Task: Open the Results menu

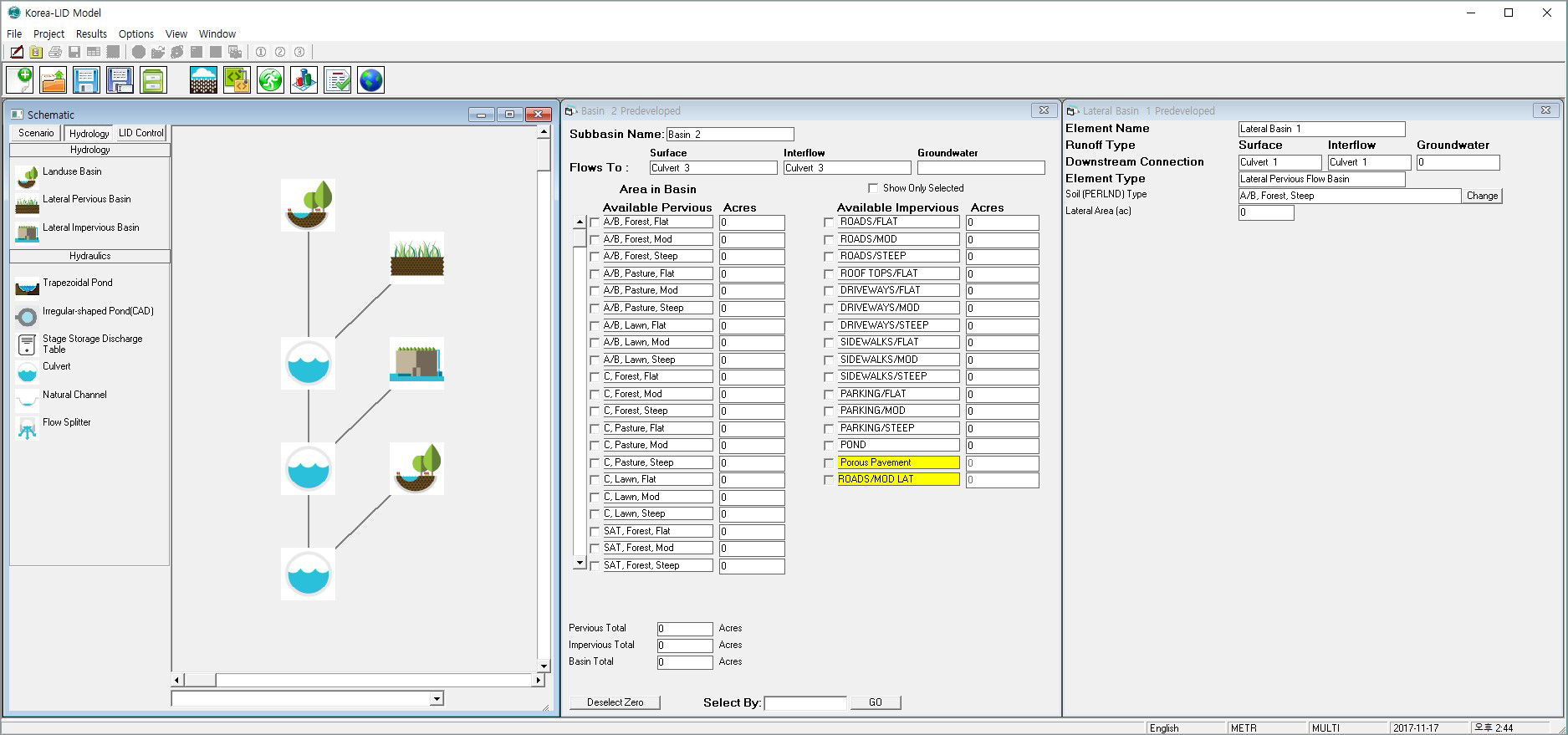Action: pos(91,34)
